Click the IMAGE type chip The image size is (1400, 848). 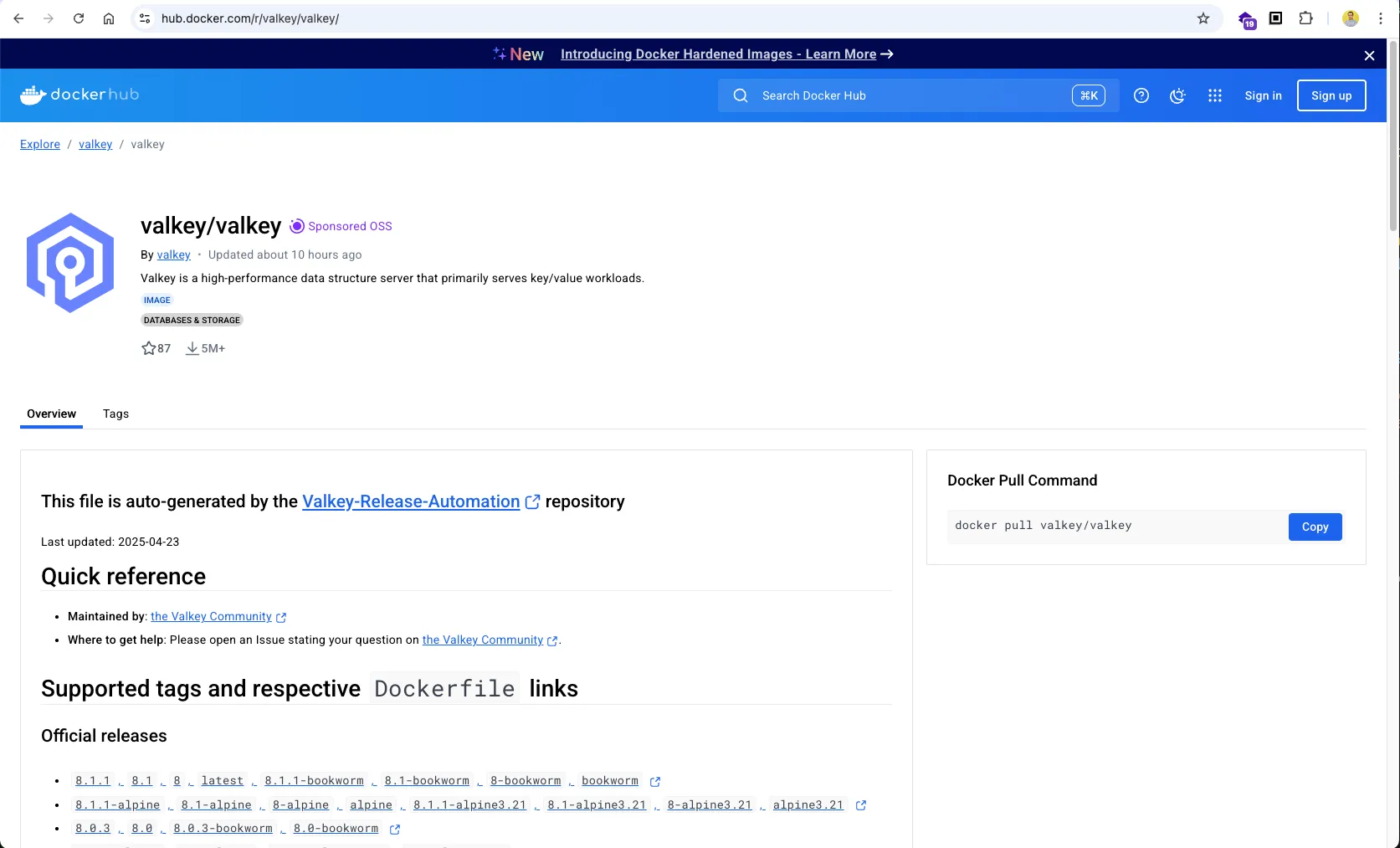(156, 300)
